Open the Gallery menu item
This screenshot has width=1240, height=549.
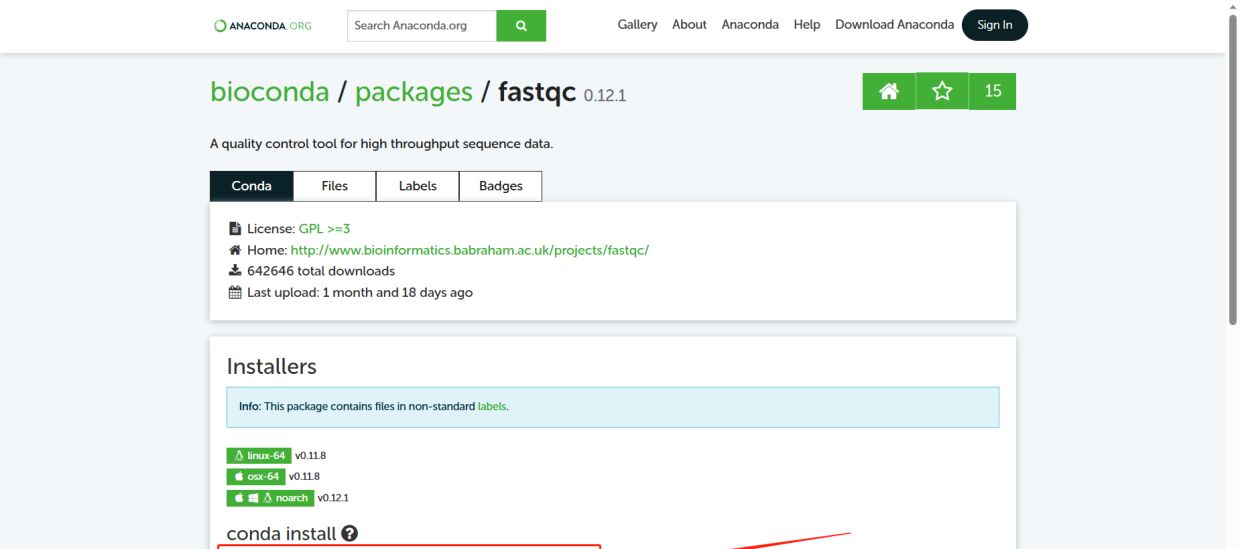637,25
